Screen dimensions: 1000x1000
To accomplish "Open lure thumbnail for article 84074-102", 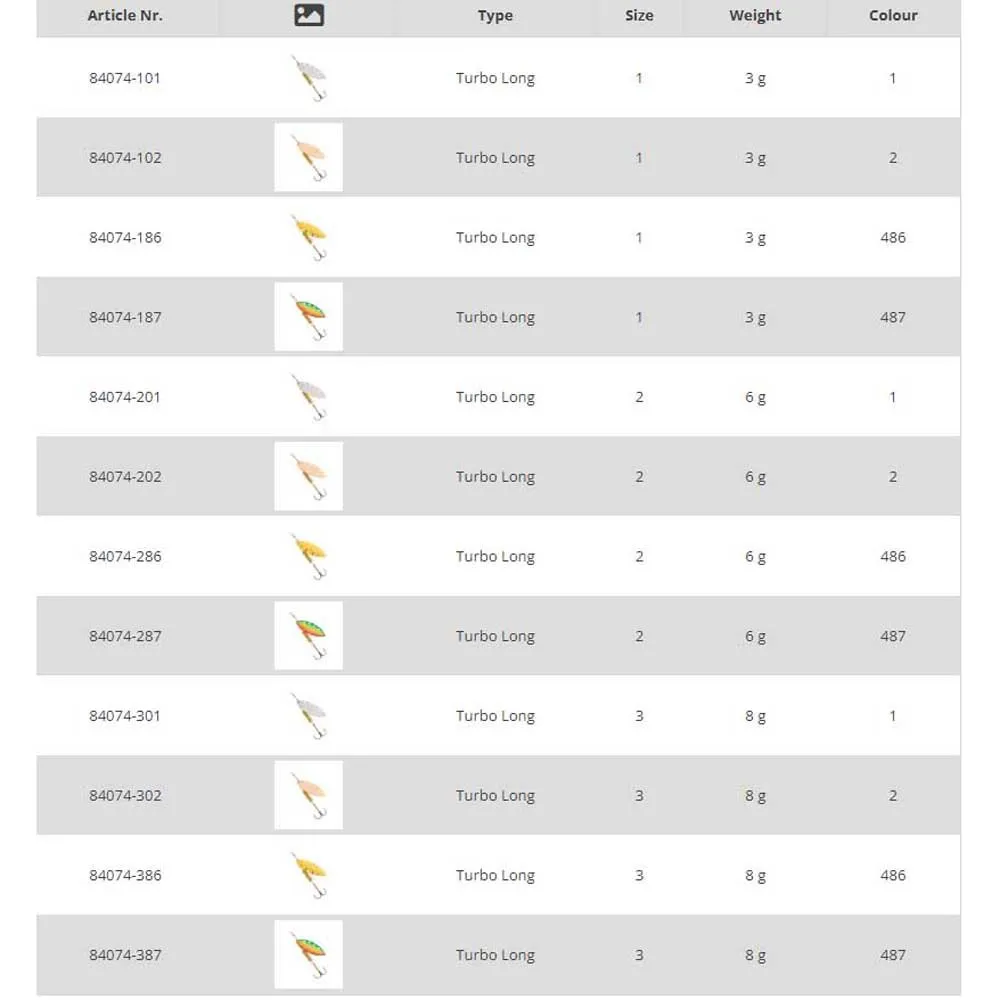I will pyautogui.click(x=309, y=157).
